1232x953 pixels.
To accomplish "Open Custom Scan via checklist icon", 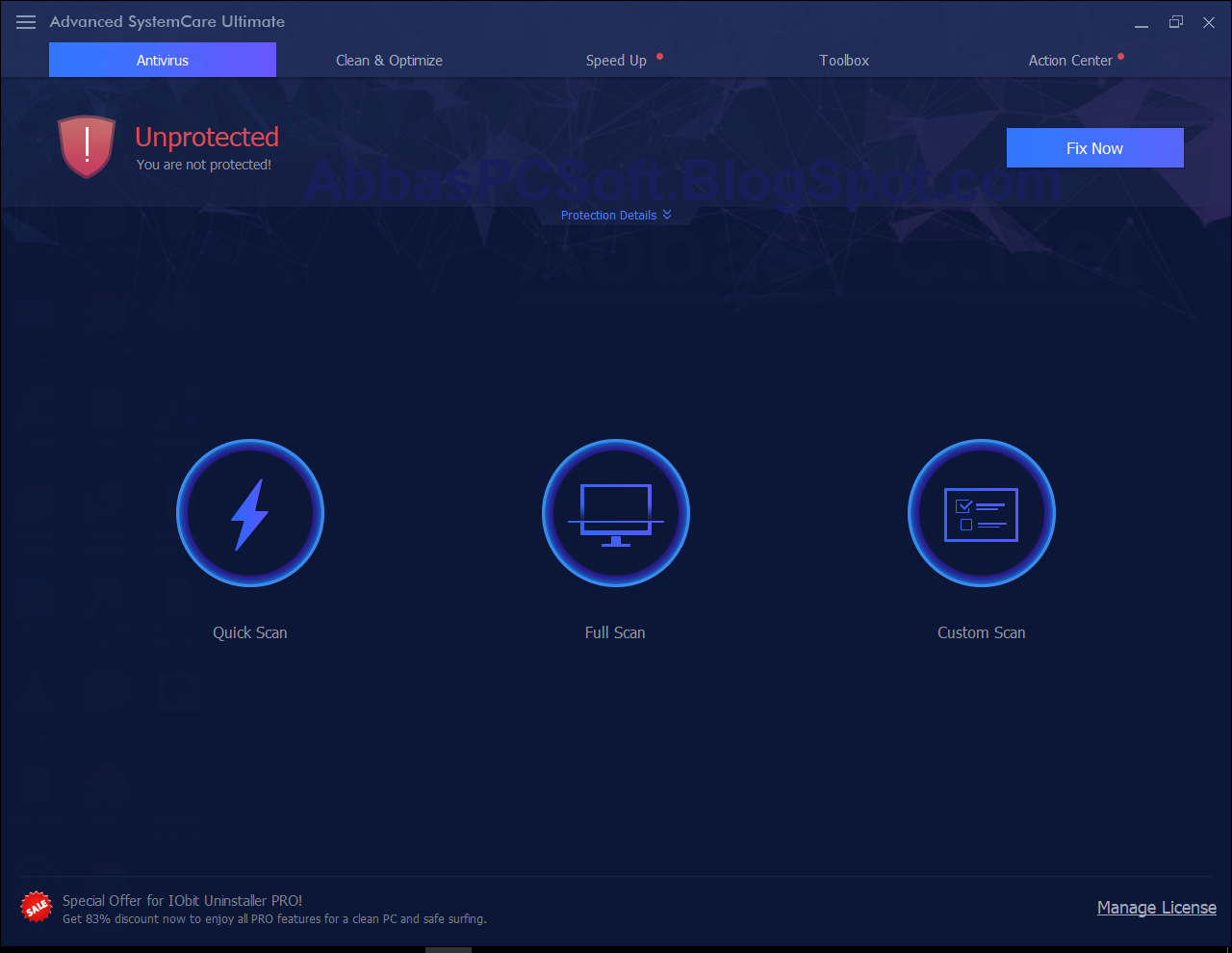I will click(982, 513).
